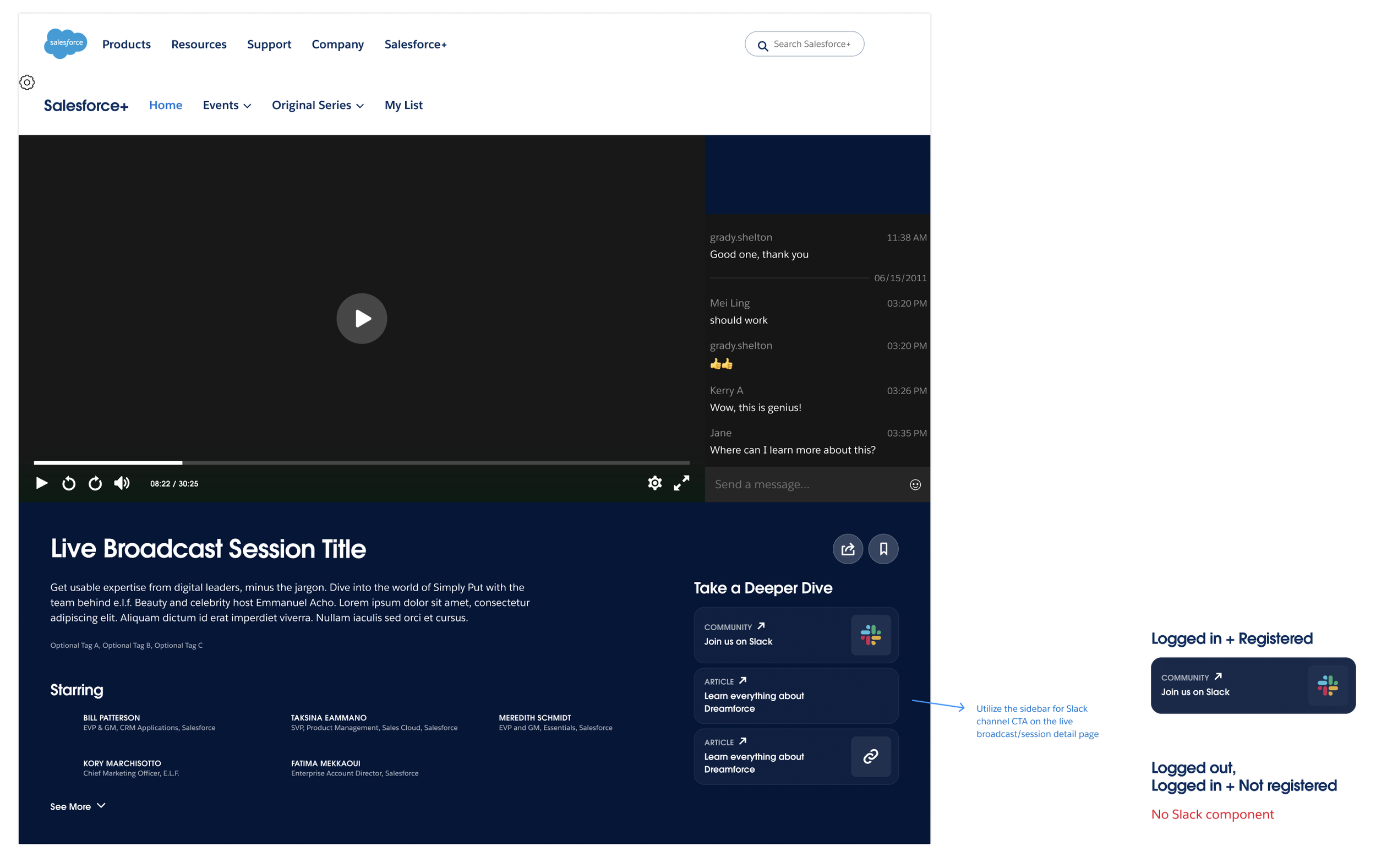Click the arrow icon beside sidebar COMMUNITY label
This screenshot has width=1376, height=868.
(x=761, y=626)
